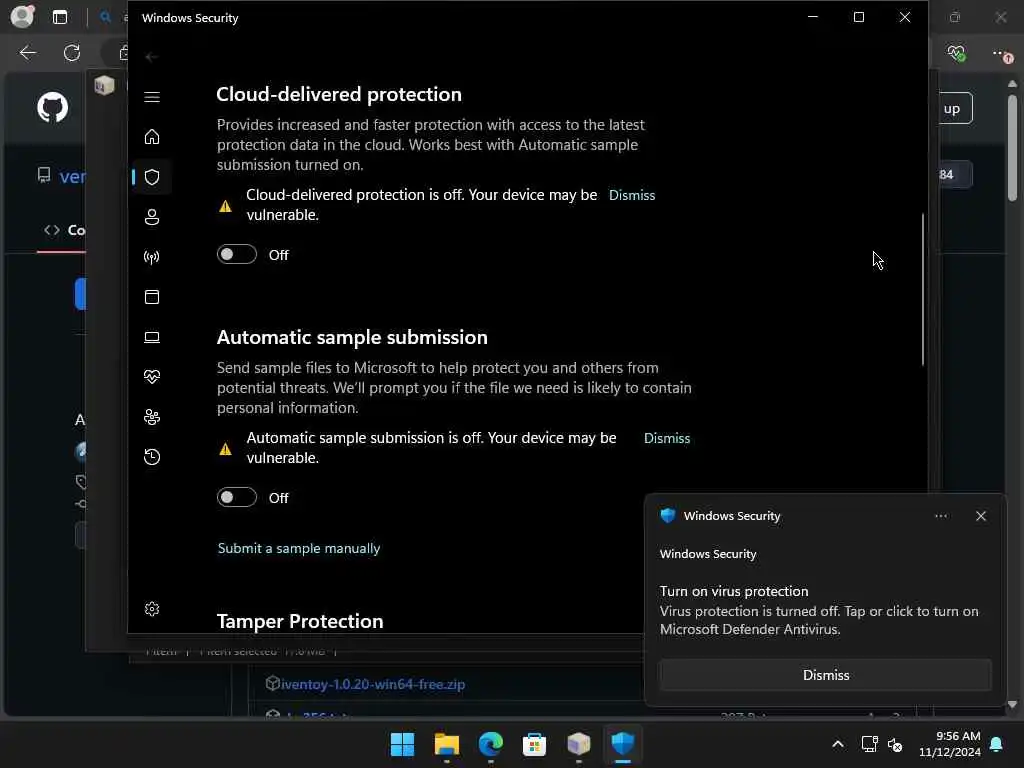This screenshot has width=1024, height=768.
Task: Click the Tamper Protection heading
Action: click(300, 621)
